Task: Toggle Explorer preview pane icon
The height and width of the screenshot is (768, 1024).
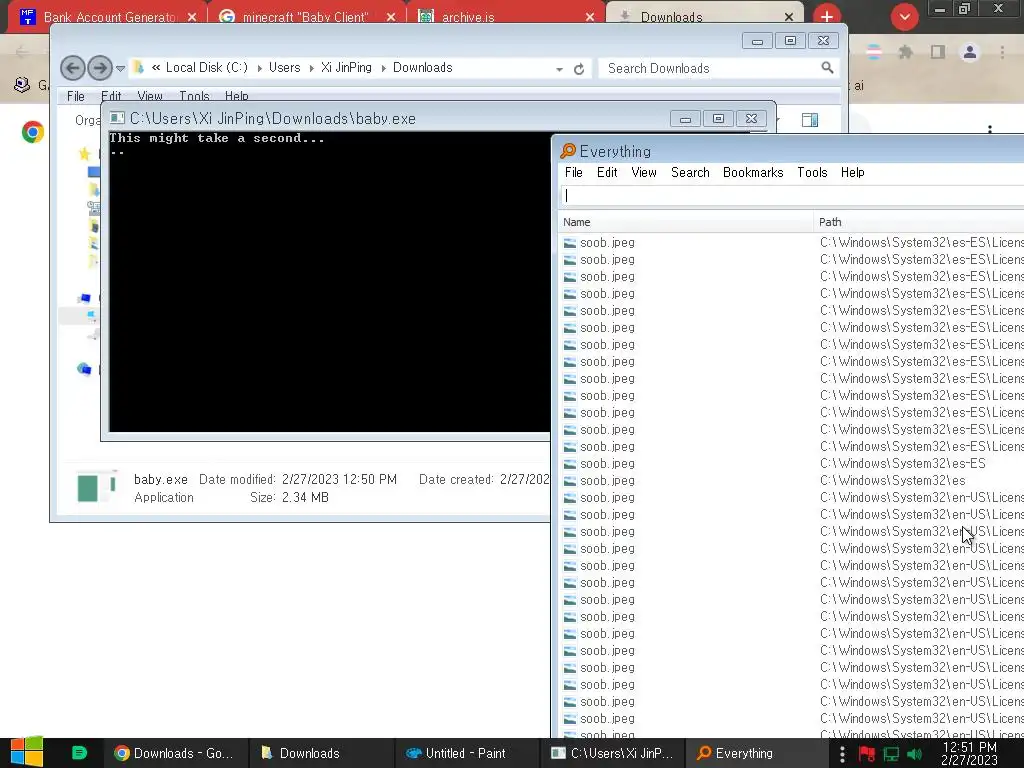Action: (x=810, y=120)
